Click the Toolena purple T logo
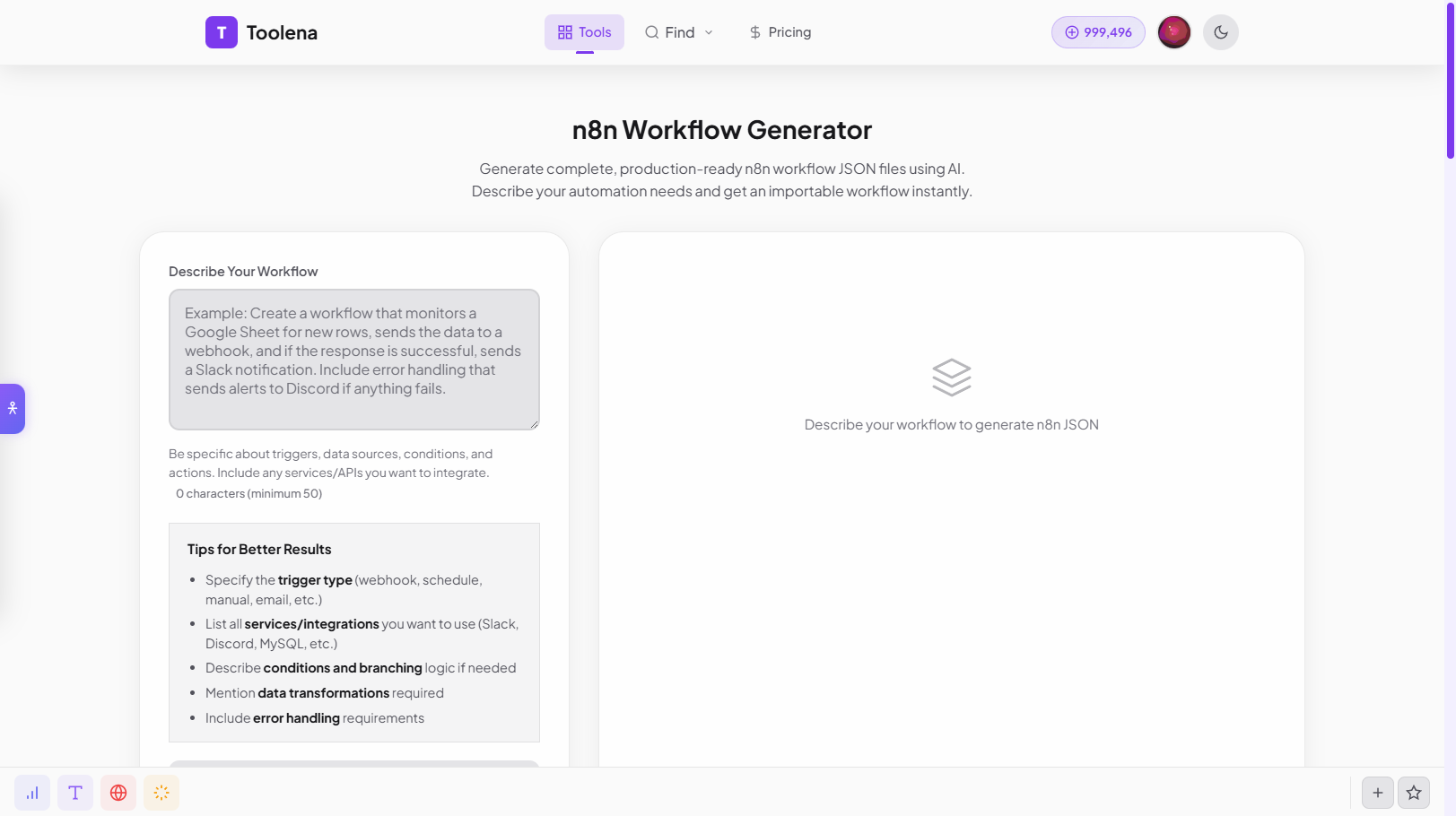The height and width of the screenshot is (816, 1456). pos(222,32)
